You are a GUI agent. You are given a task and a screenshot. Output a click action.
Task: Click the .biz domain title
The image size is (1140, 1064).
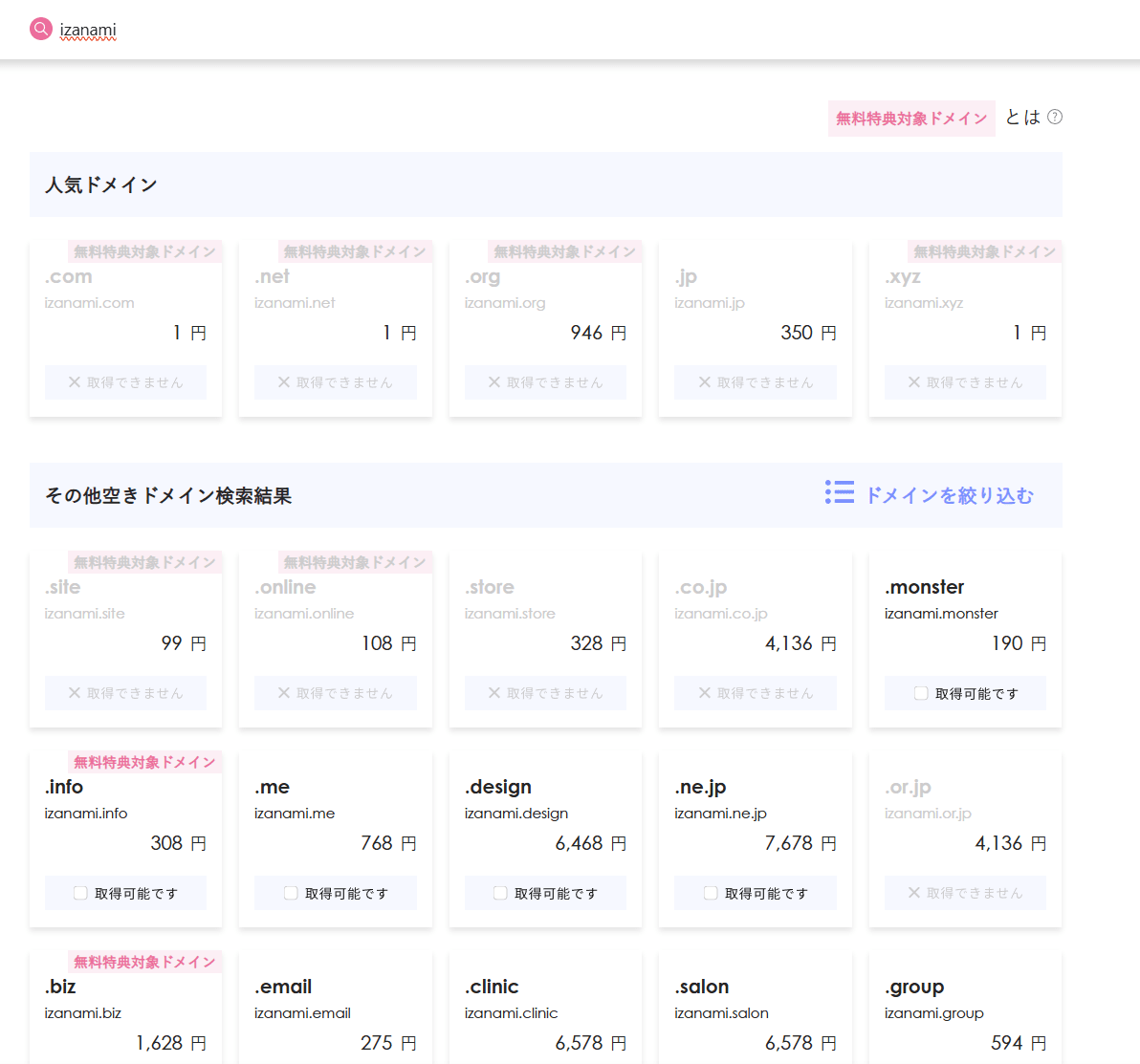(60, 987)
